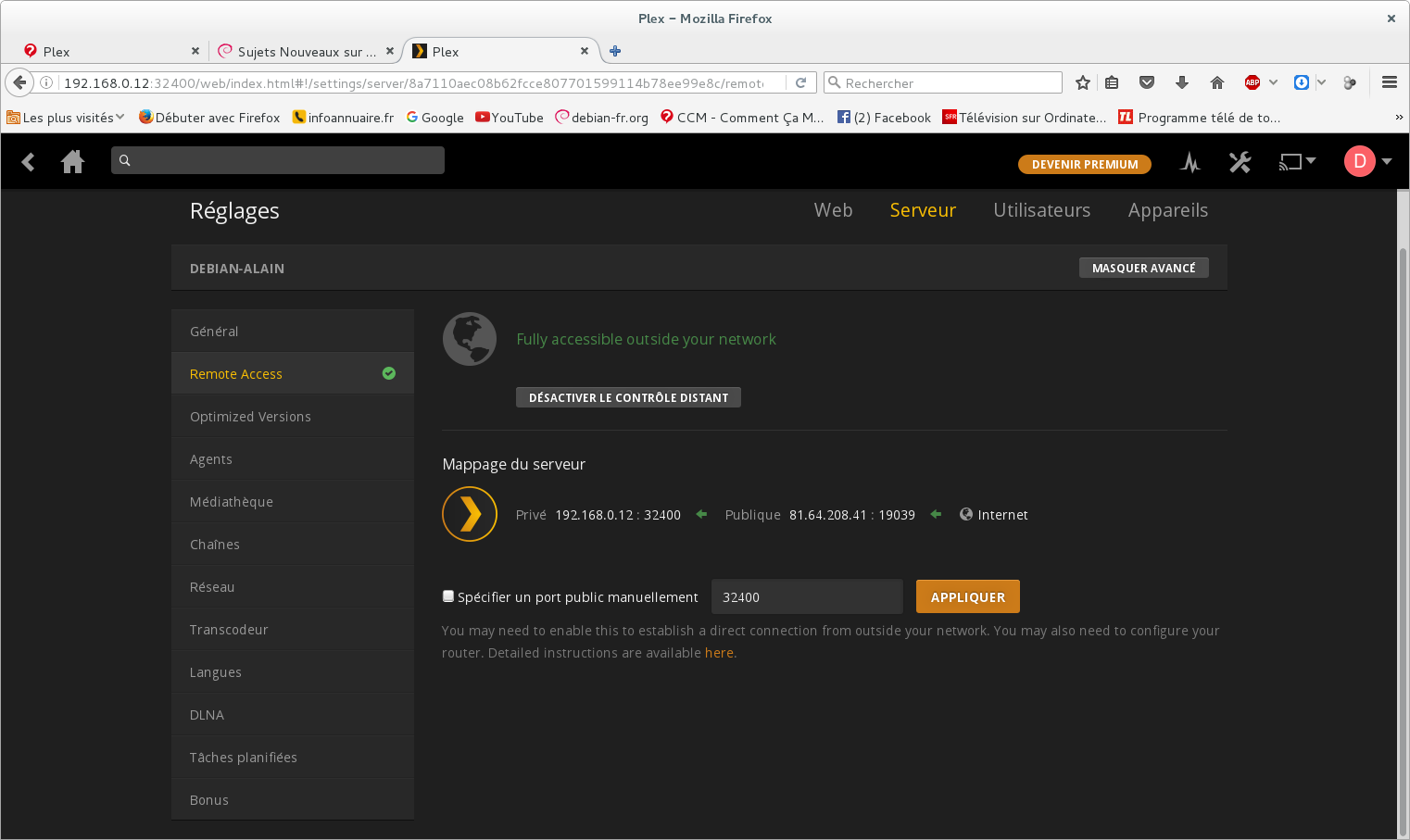Click the orange Plex chevron logo

coord(470,514)
